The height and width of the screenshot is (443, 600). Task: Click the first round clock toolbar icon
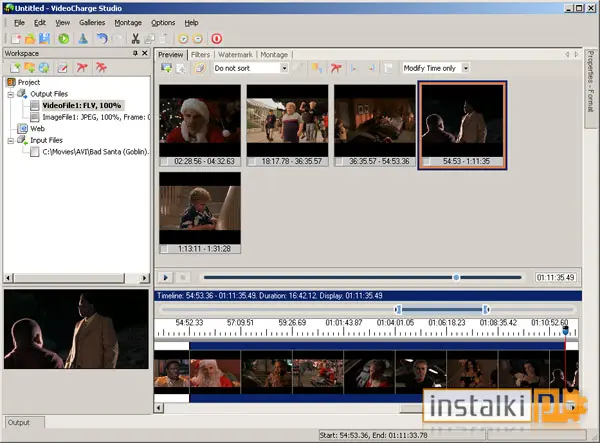pyautogui.click(x=183, y=39)
